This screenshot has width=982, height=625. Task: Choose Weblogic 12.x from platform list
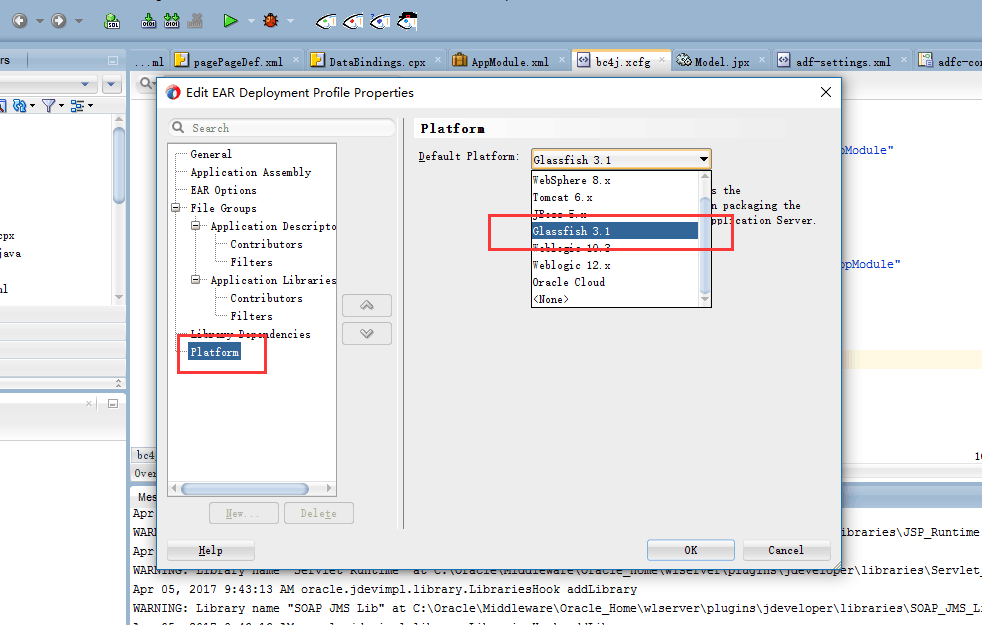(614, 266)
